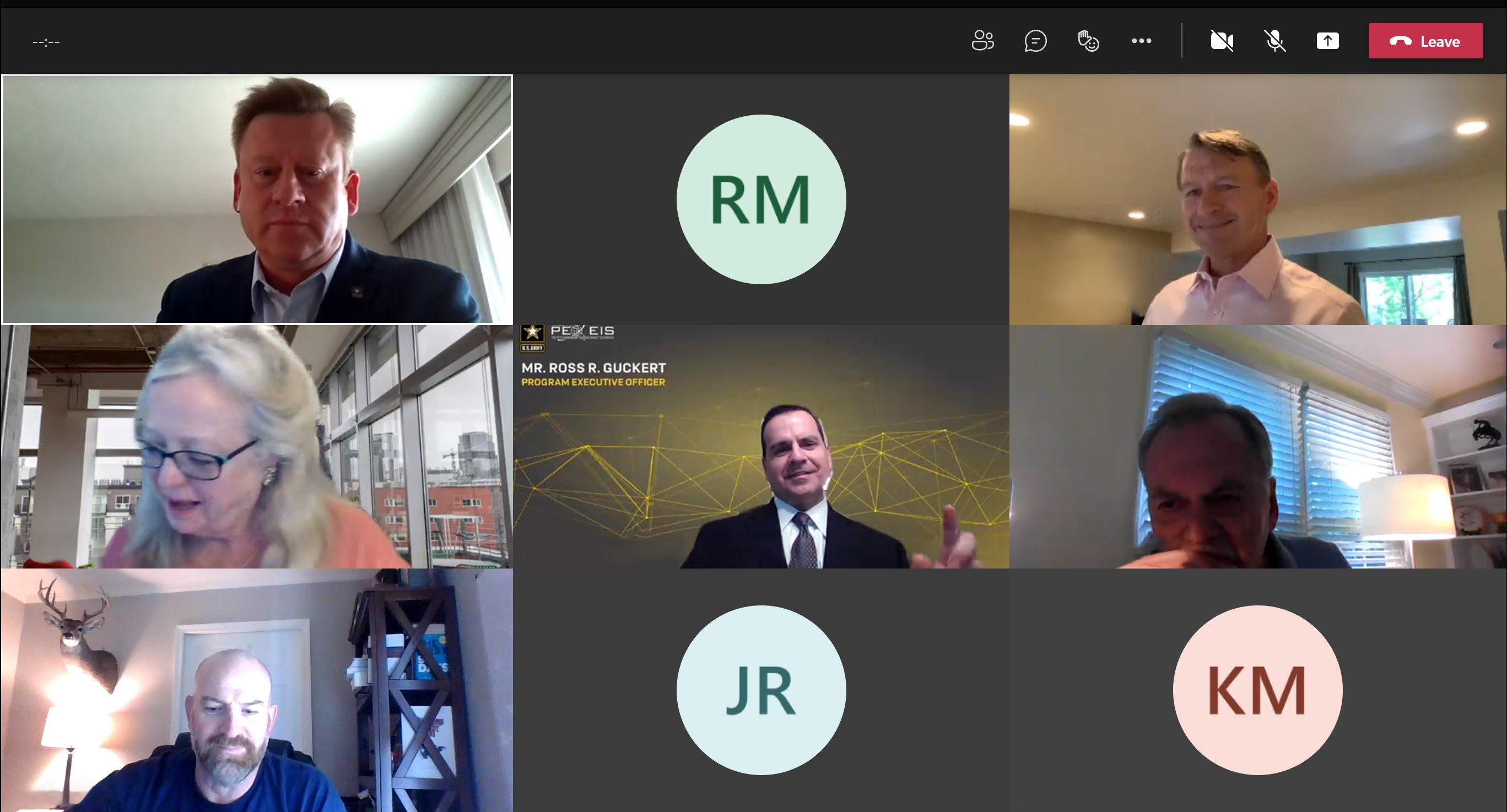Turn the camera on

[1222, 41]
